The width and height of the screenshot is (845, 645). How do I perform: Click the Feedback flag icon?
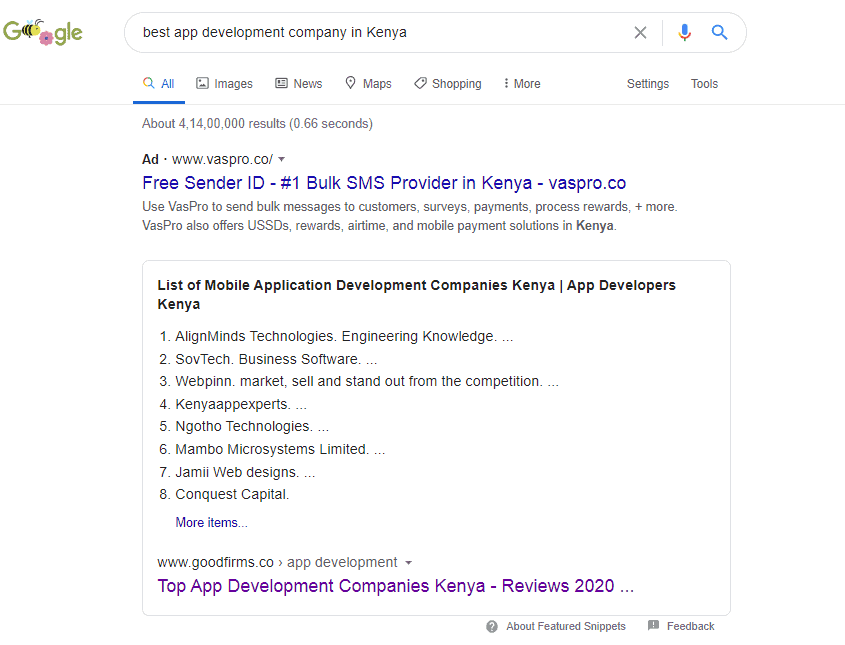pos(653,626)
